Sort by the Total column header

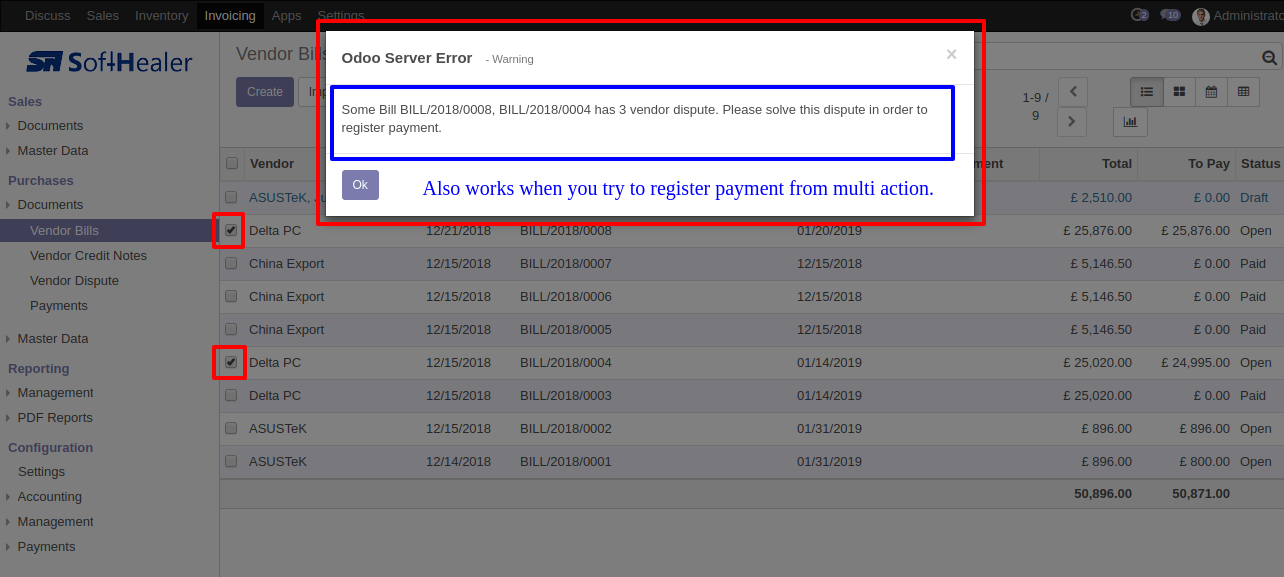click(x=1117, y=164)
